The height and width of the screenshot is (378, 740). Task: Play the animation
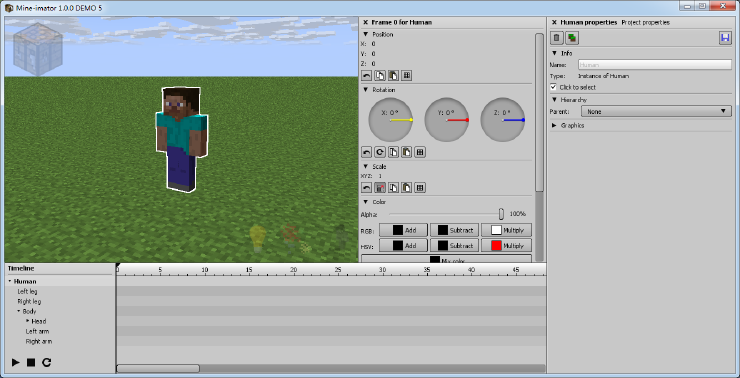point(16,362)
